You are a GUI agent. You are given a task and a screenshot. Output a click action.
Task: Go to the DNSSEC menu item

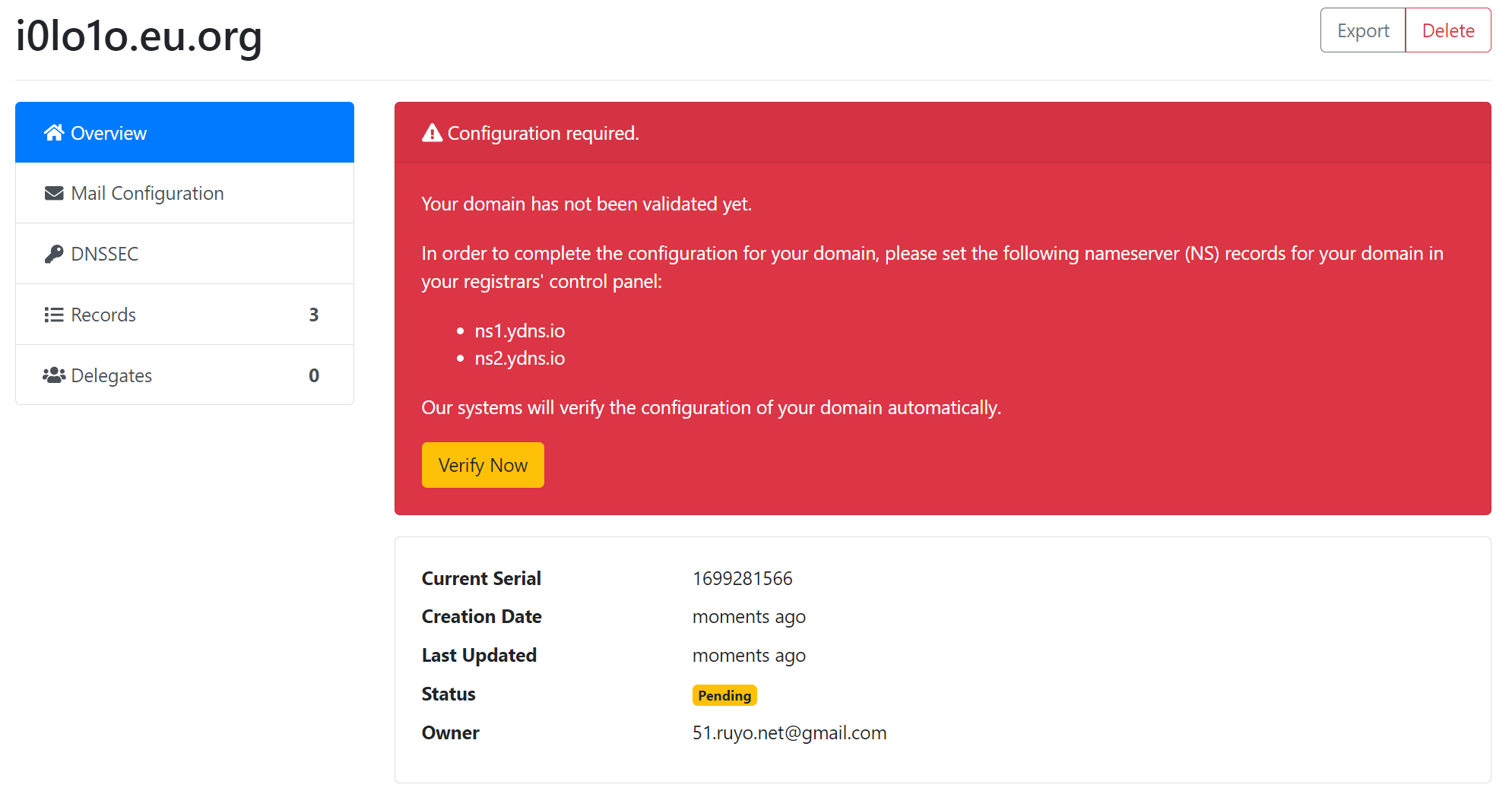point(105,254)
